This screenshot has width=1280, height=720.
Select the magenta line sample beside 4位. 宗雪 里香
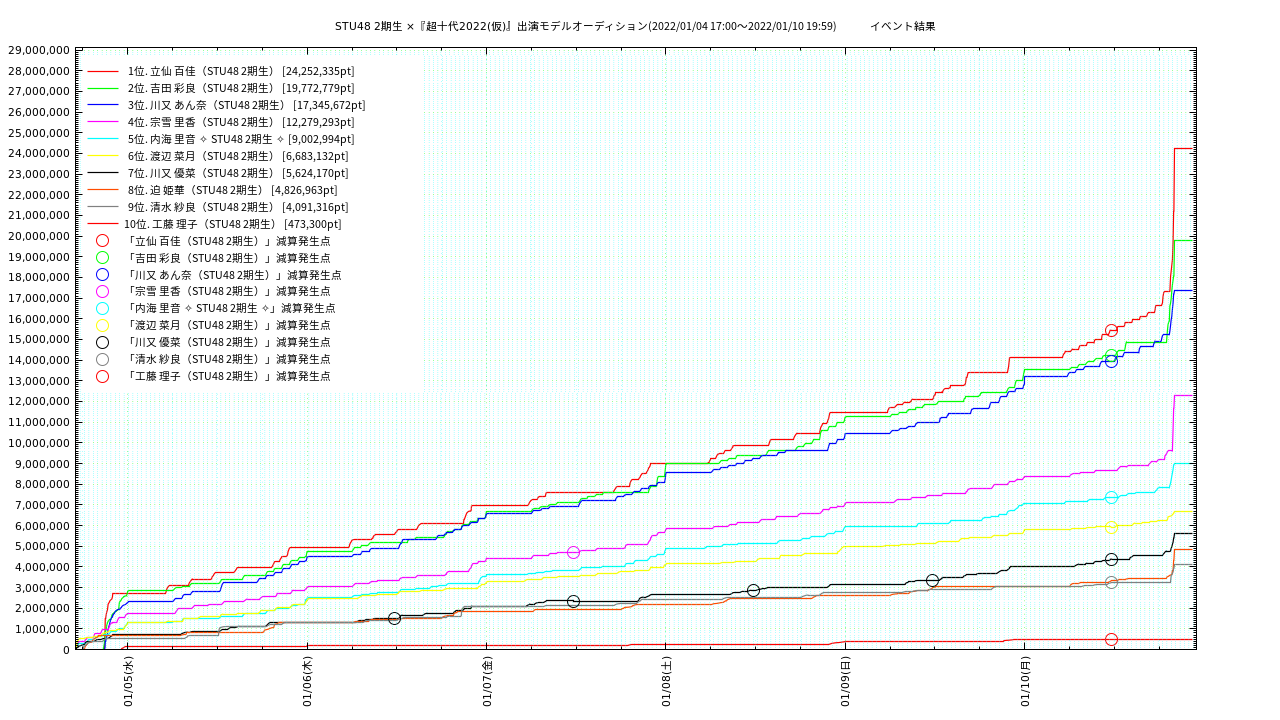point(102,122)
